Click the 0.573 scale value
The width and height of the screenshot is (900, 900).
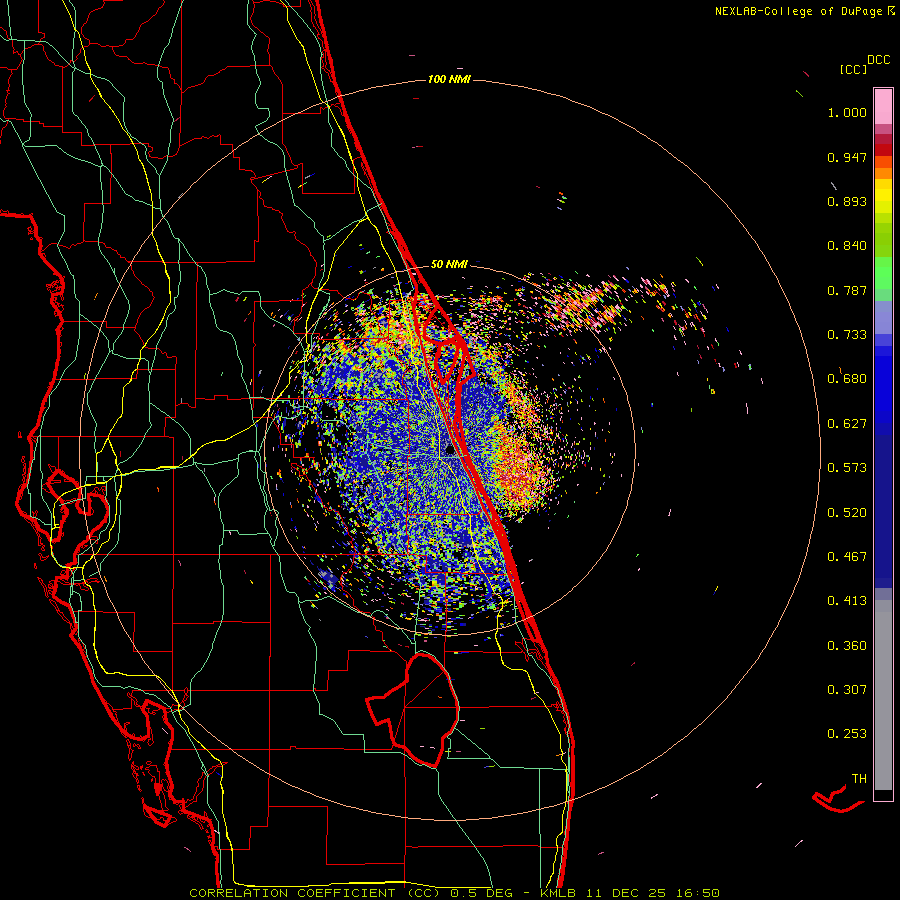(847, 468)
